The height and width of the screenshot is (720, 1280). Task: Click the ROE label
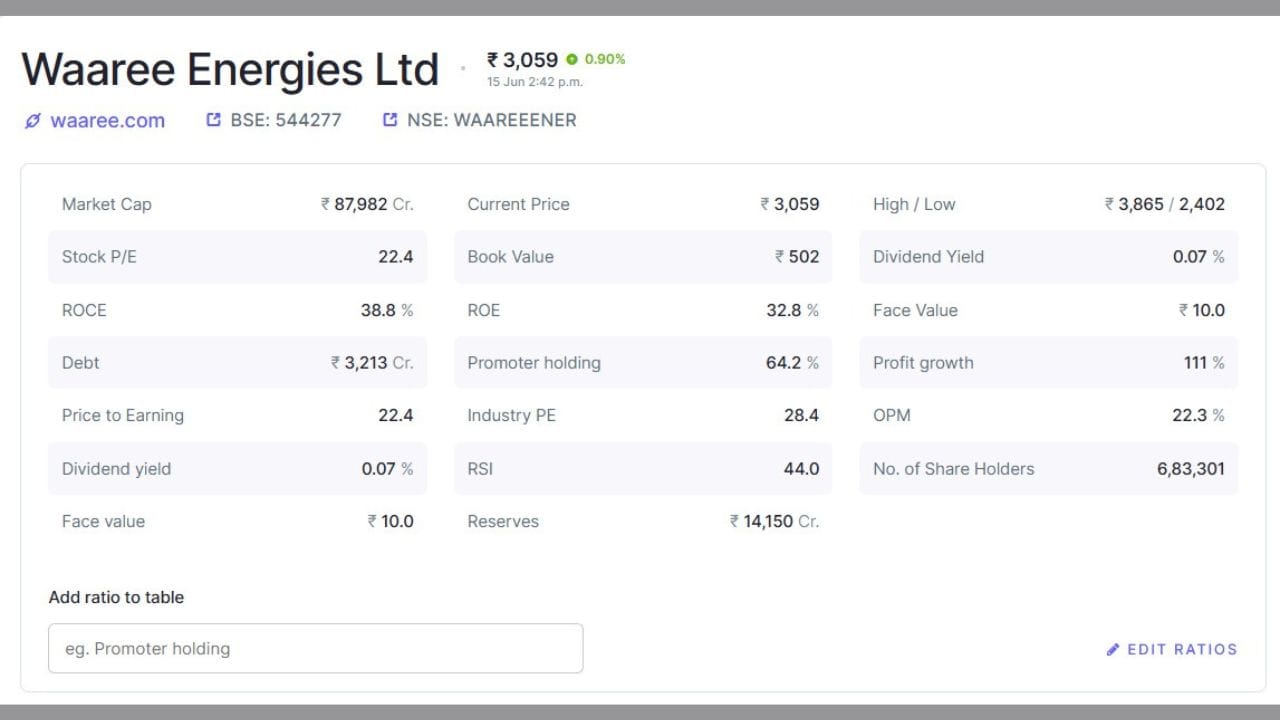point(483,310)
